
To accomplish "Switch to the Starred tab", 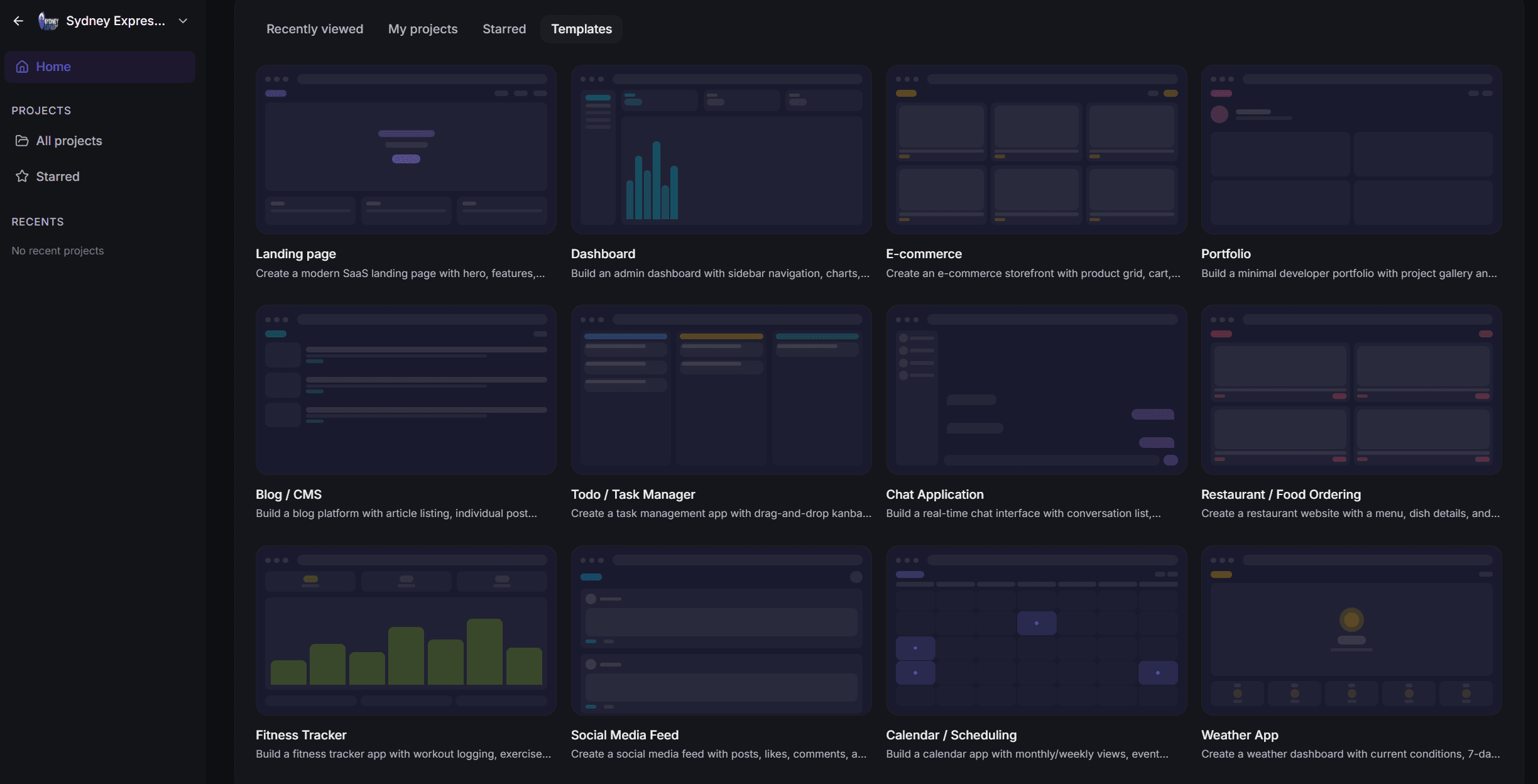I will pyautogui.click(x=504, y=29).
